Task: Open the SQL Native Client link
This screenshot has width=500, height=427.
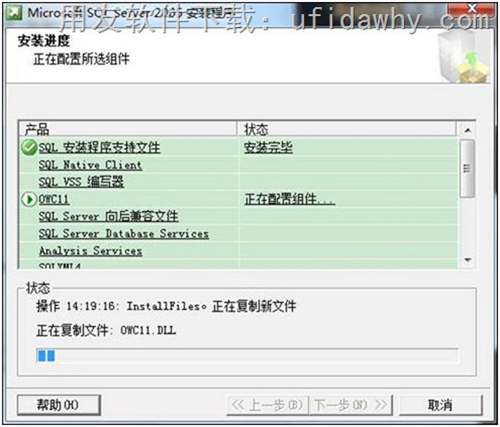Action: tap(90, 165)
